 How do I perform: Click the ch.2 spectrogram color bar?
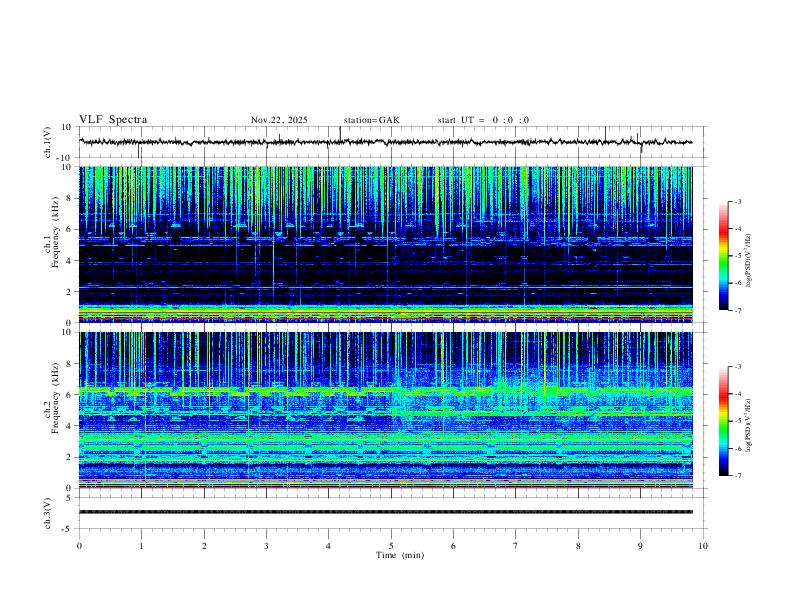(724, 421)
